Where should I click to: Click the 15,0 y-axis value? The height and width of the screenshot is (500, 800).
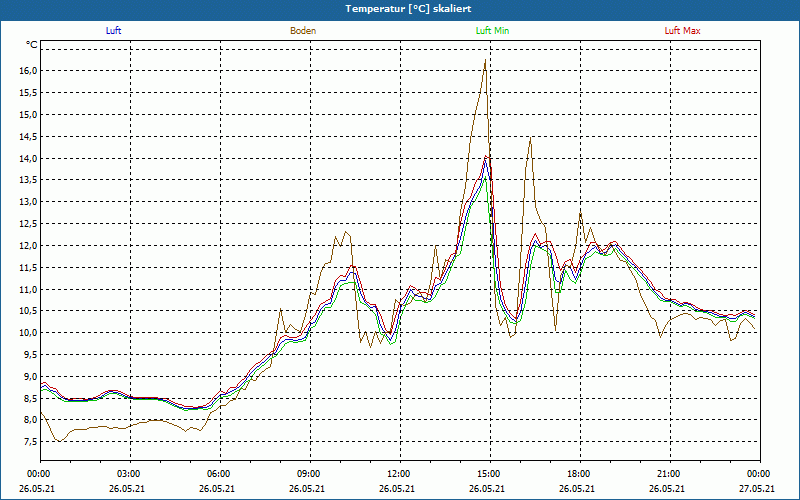point(29,115)
